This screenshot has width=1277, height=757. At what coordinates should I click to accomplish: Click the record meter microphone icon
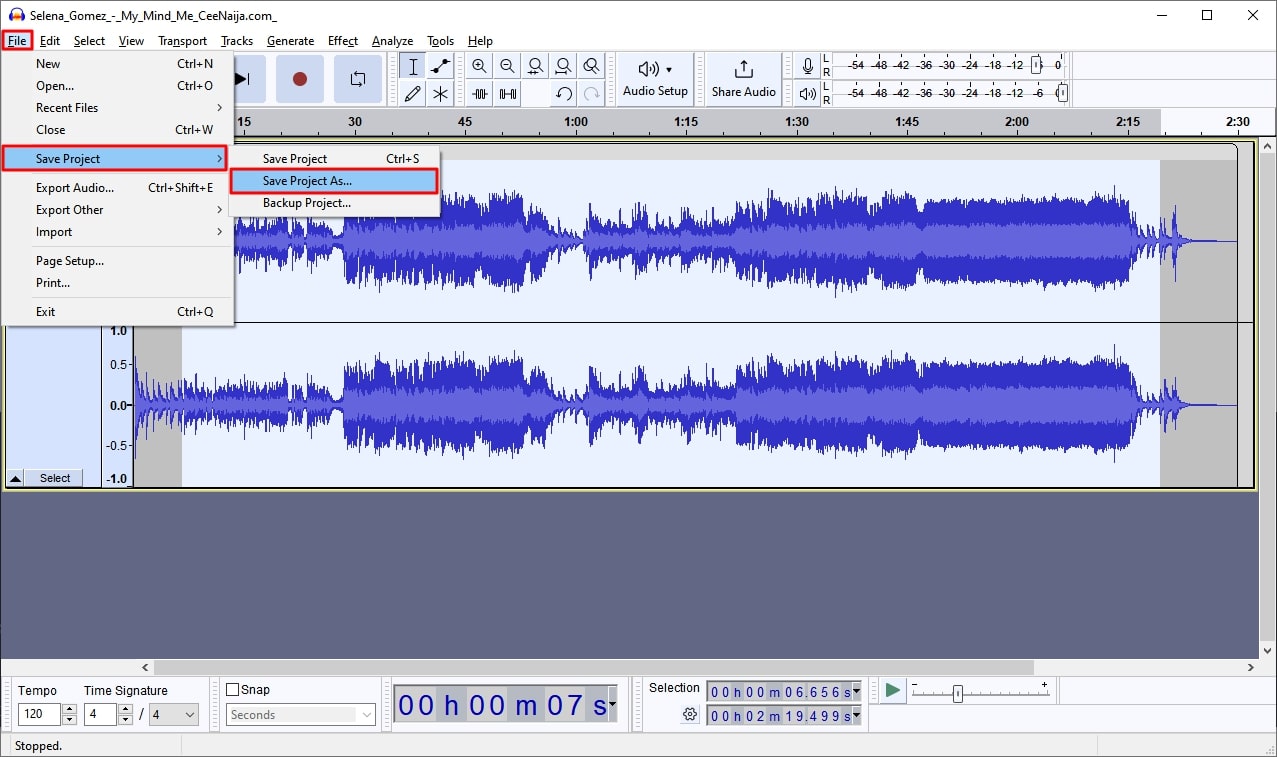click(808, 66)
